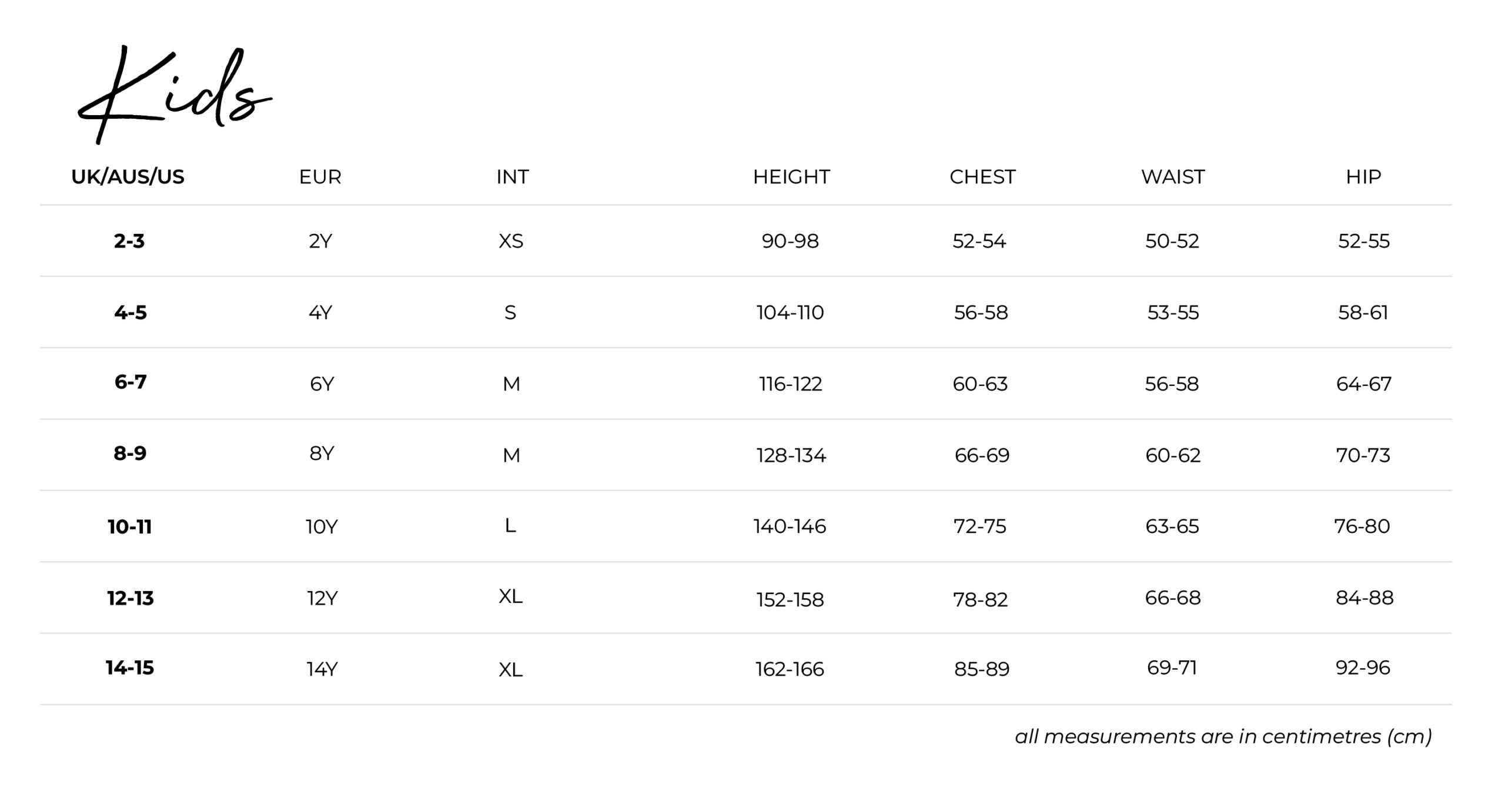Click the 10Y EUR size cell
Image resolution: width=1505 pixels, height=812 pixels.
[322, 527]
